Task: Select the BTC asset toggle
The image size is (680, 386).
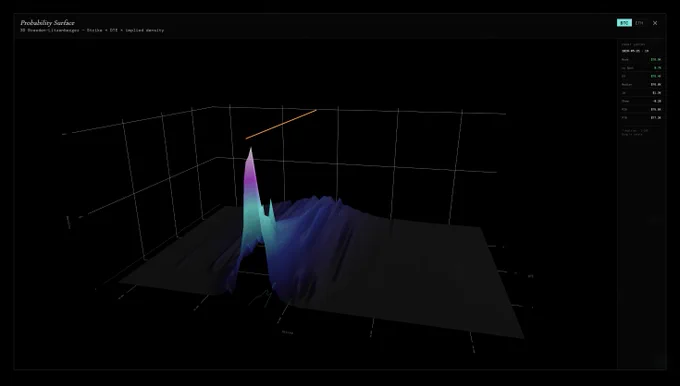Action: pos(624,23)
